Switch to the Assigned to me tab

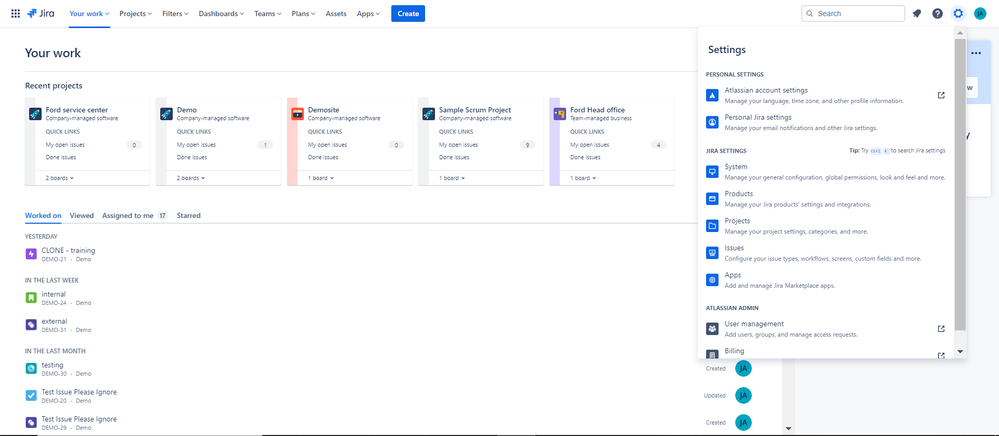coord(135,215)
